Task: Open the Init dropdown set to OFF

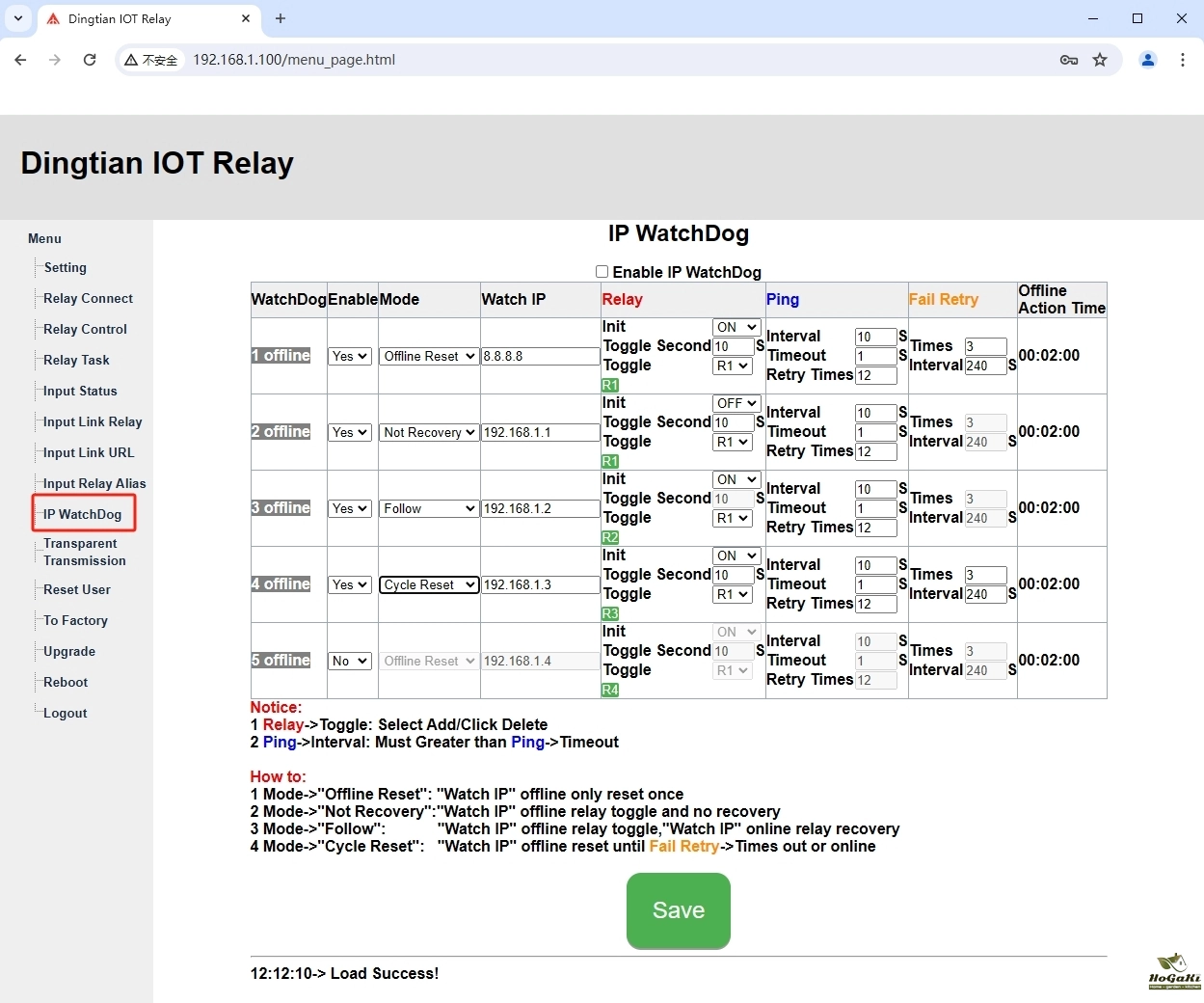Action: pyautogui.click(x=736, y=403)
